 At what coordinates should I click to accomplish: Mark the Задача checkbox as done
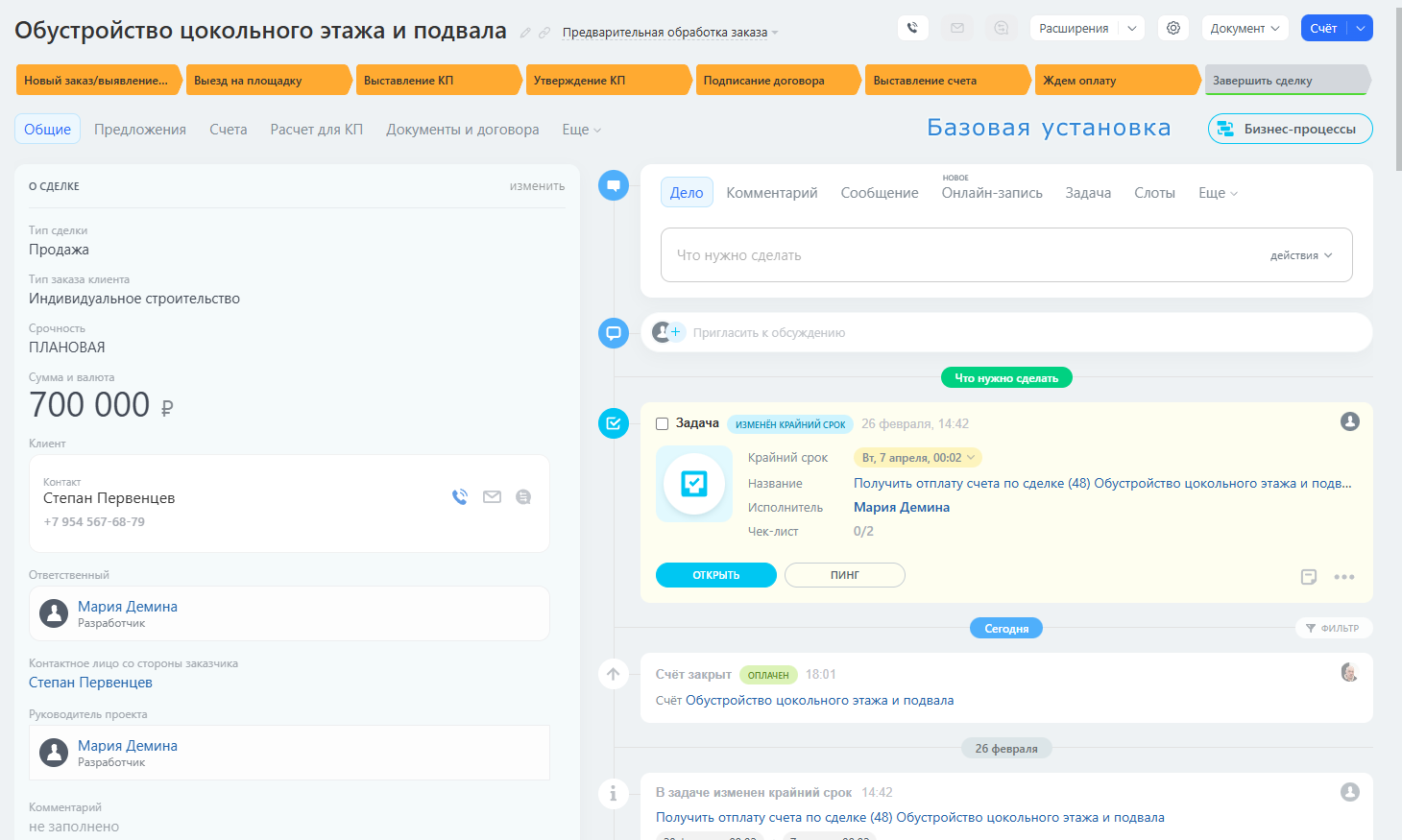[x=662, y=423]
